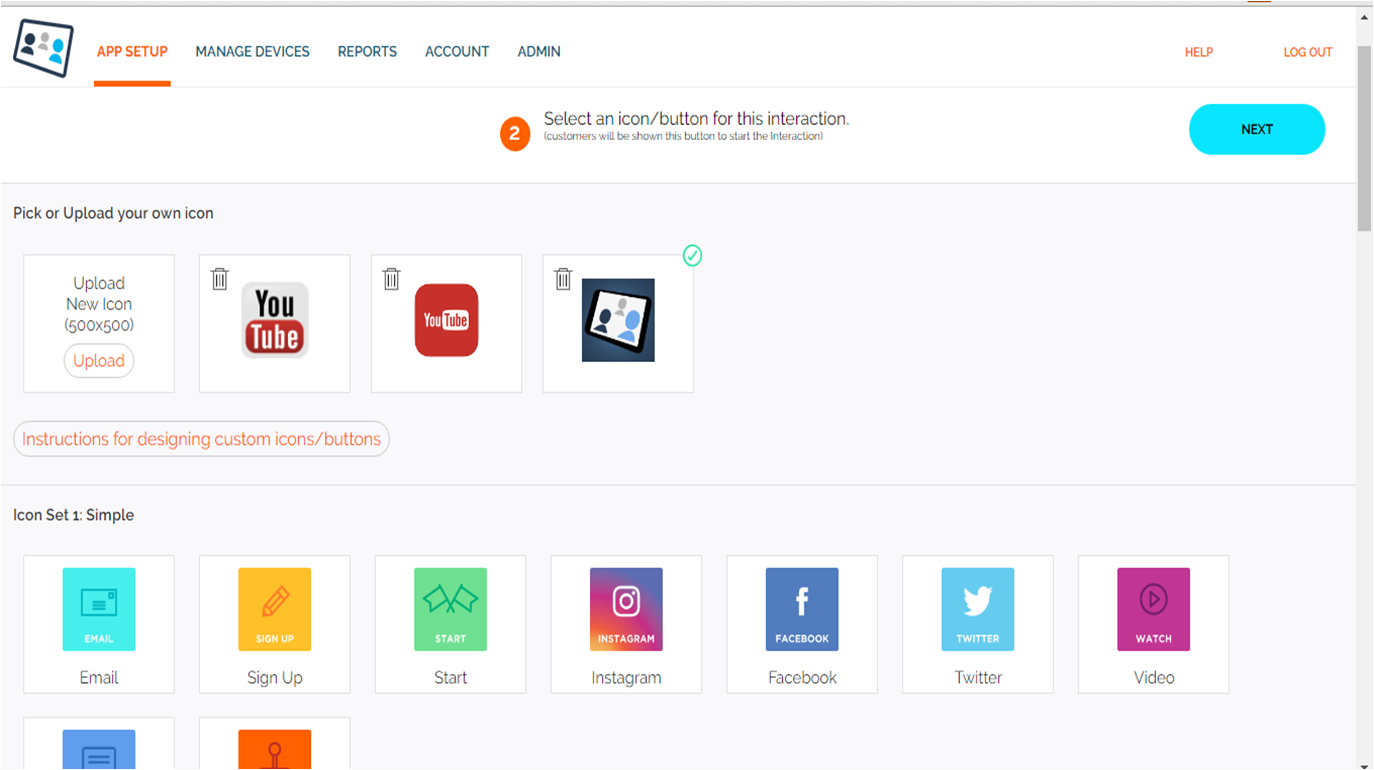Select the tablet with people icon
The height and width of the screenshot is (770, 1374).
coord(618,320)
